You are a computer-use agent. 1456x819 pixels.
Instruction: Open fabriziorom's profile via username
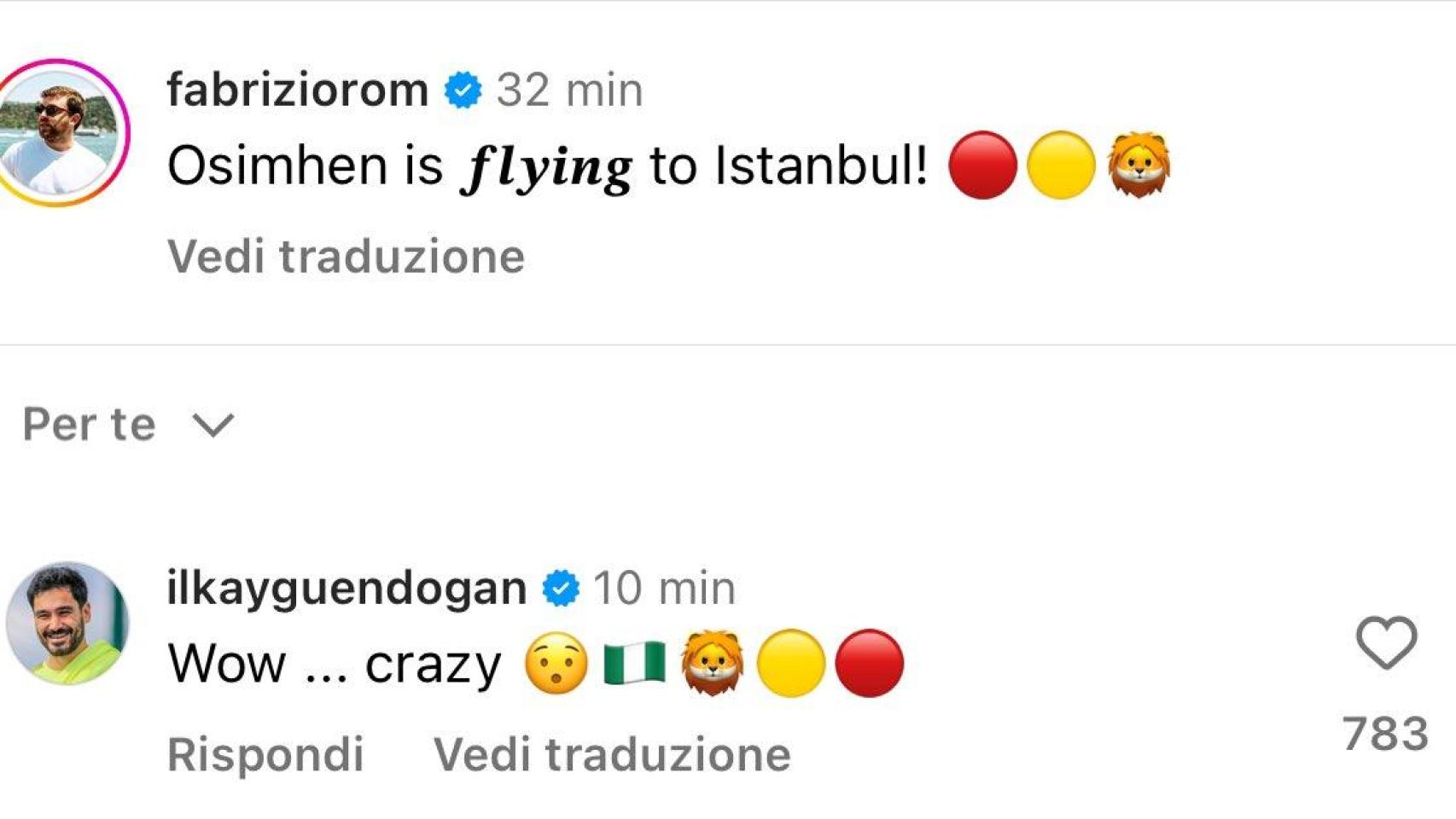pos(297,90)
